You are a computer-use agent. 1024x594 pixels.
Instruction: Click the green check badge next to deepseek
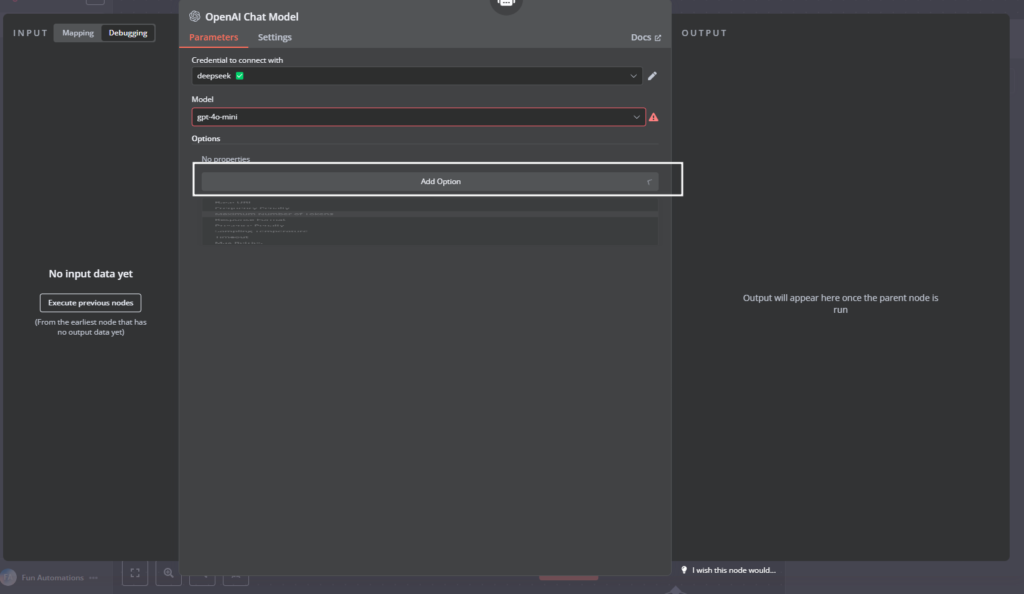240,76
